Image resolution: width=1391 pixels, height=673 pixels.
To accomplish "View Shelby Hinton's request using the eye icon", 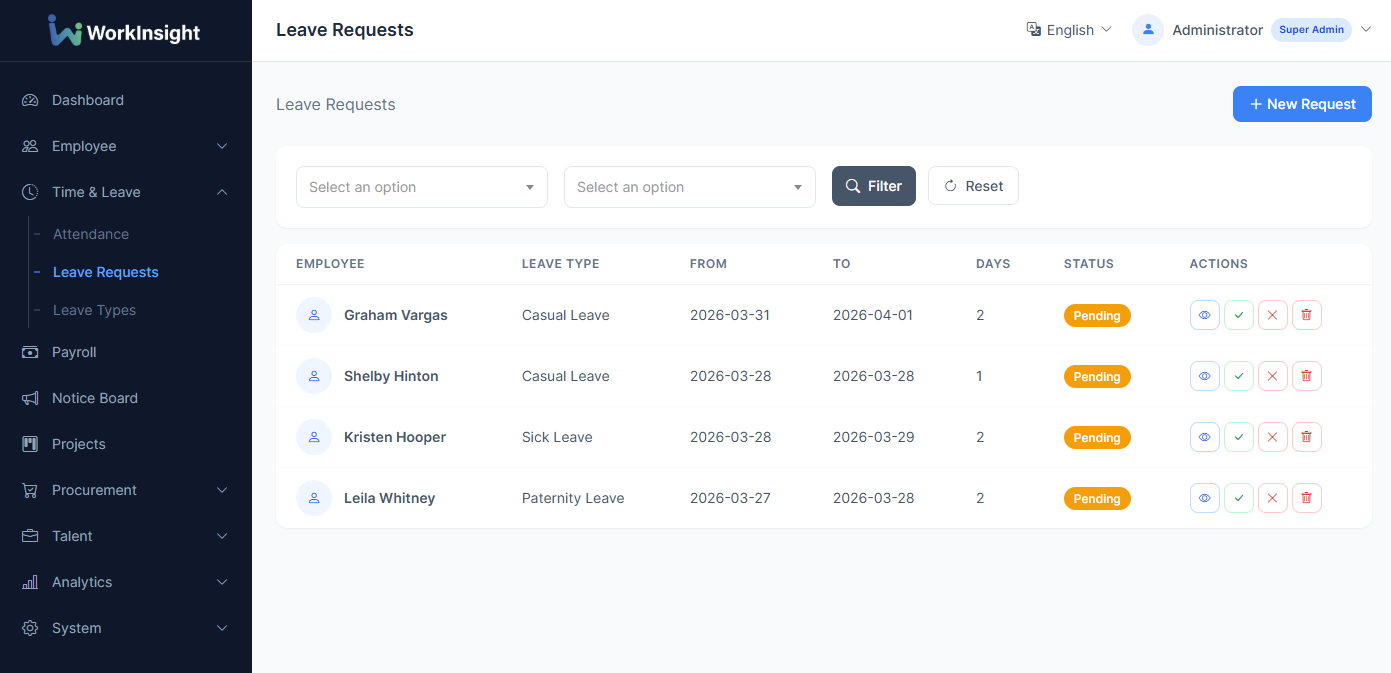I will (x=1204, y=376).
